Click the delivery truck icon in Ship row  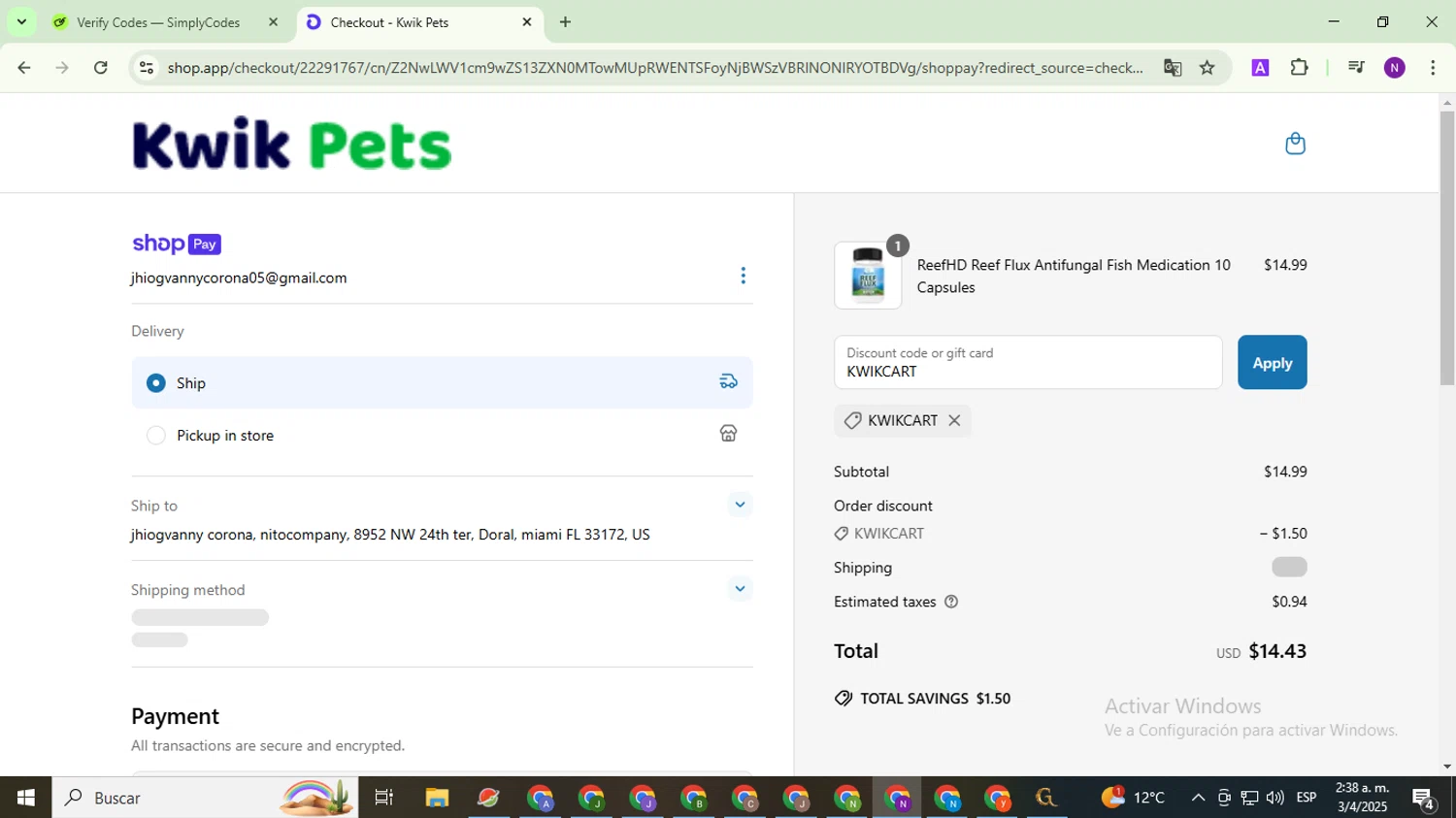[x=728, y=381]
